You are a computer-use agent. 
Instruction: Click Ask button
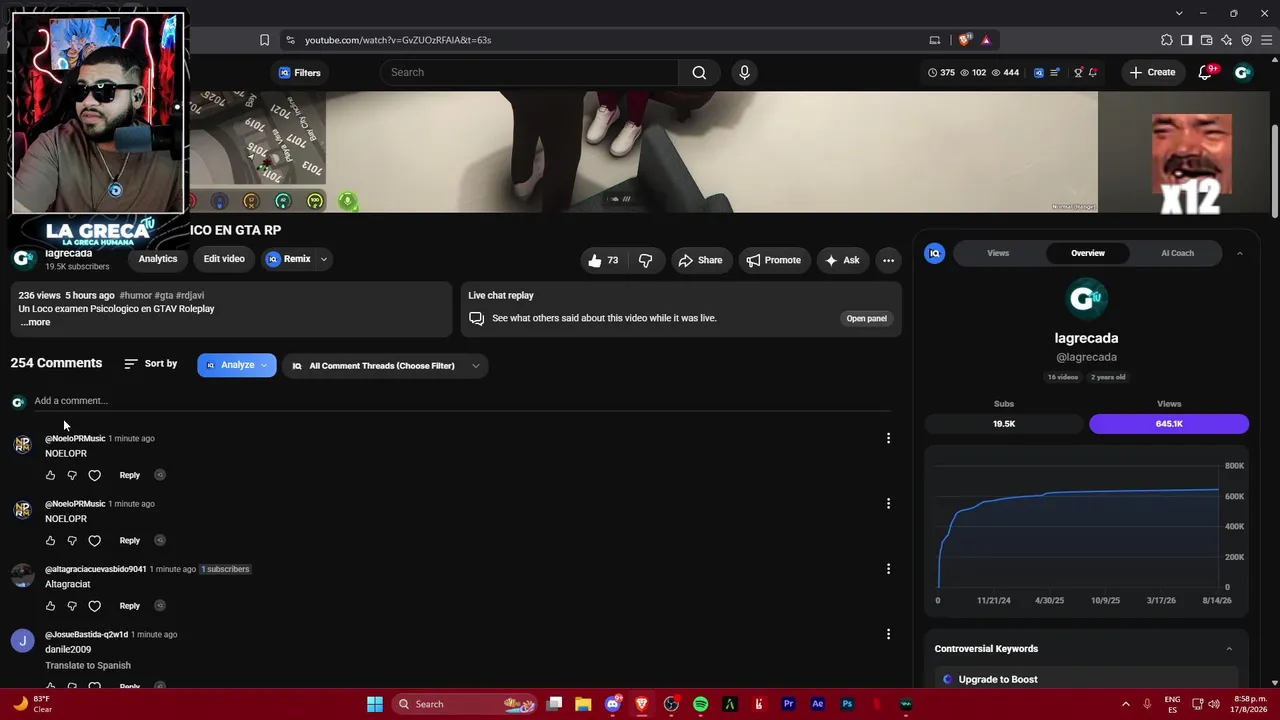click(x=841, y=260)
